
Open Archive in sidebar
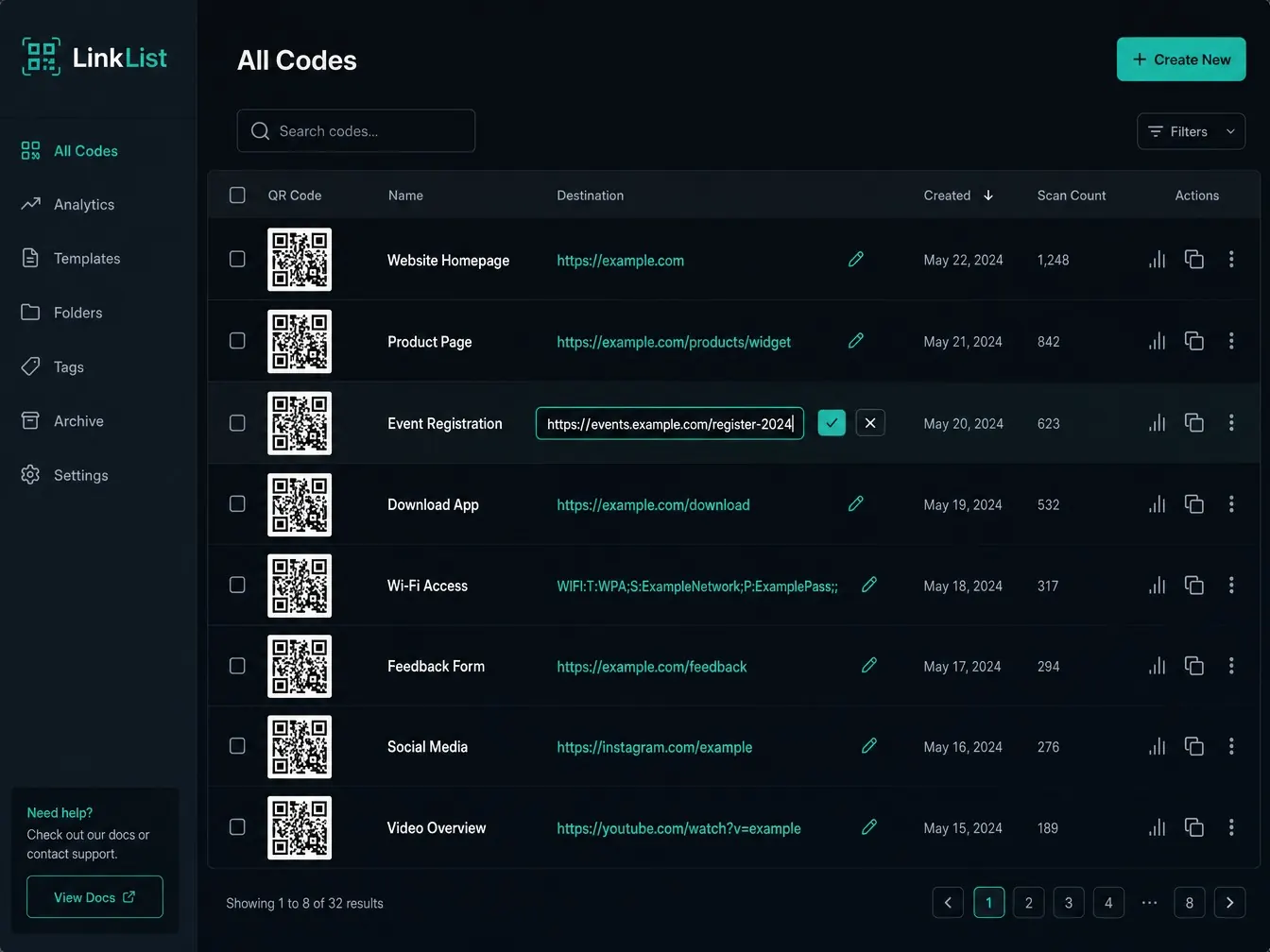point(62,421)
